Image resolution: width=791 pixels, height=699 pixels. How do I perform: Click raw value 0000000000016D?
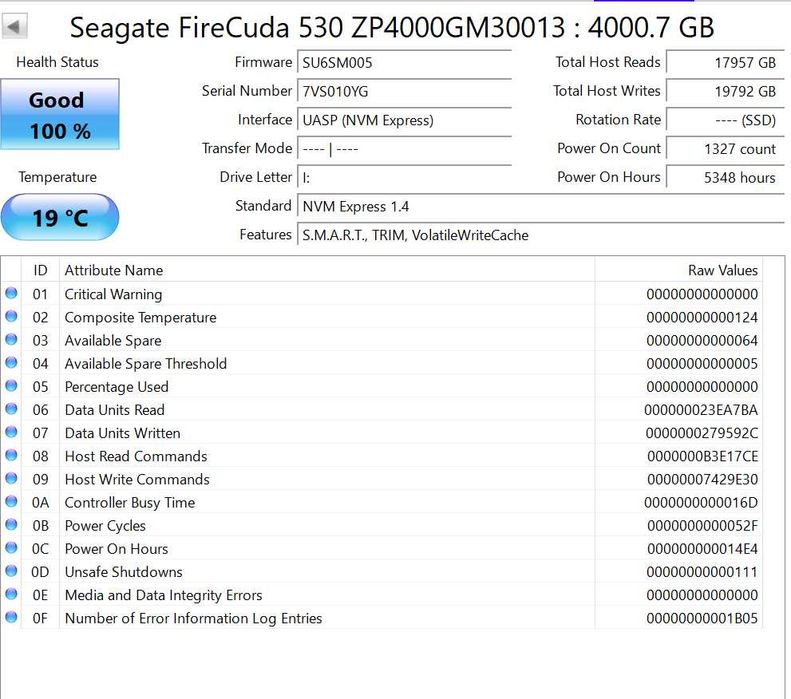coord(701,503)
